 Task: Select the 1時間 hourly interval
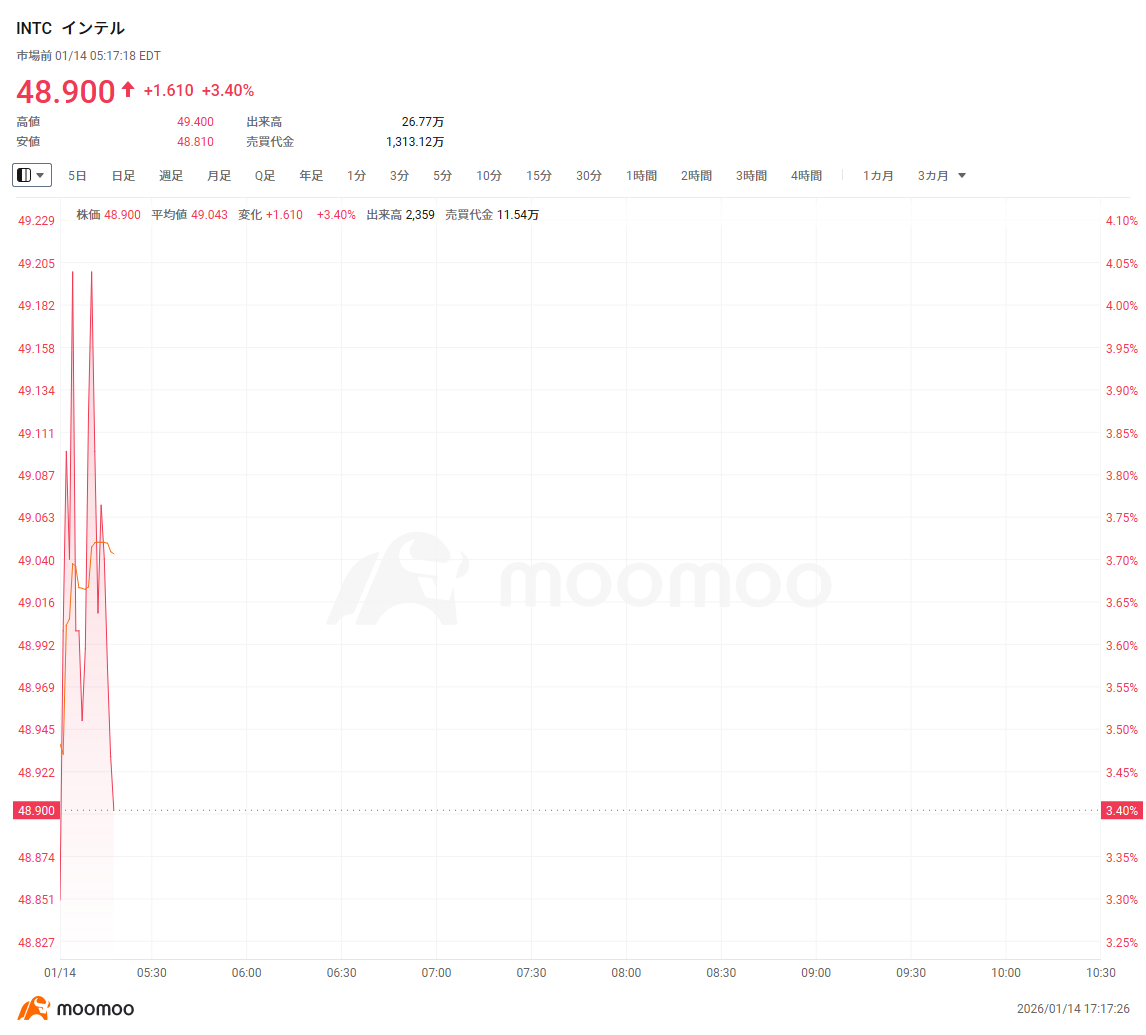pos(641,174)
